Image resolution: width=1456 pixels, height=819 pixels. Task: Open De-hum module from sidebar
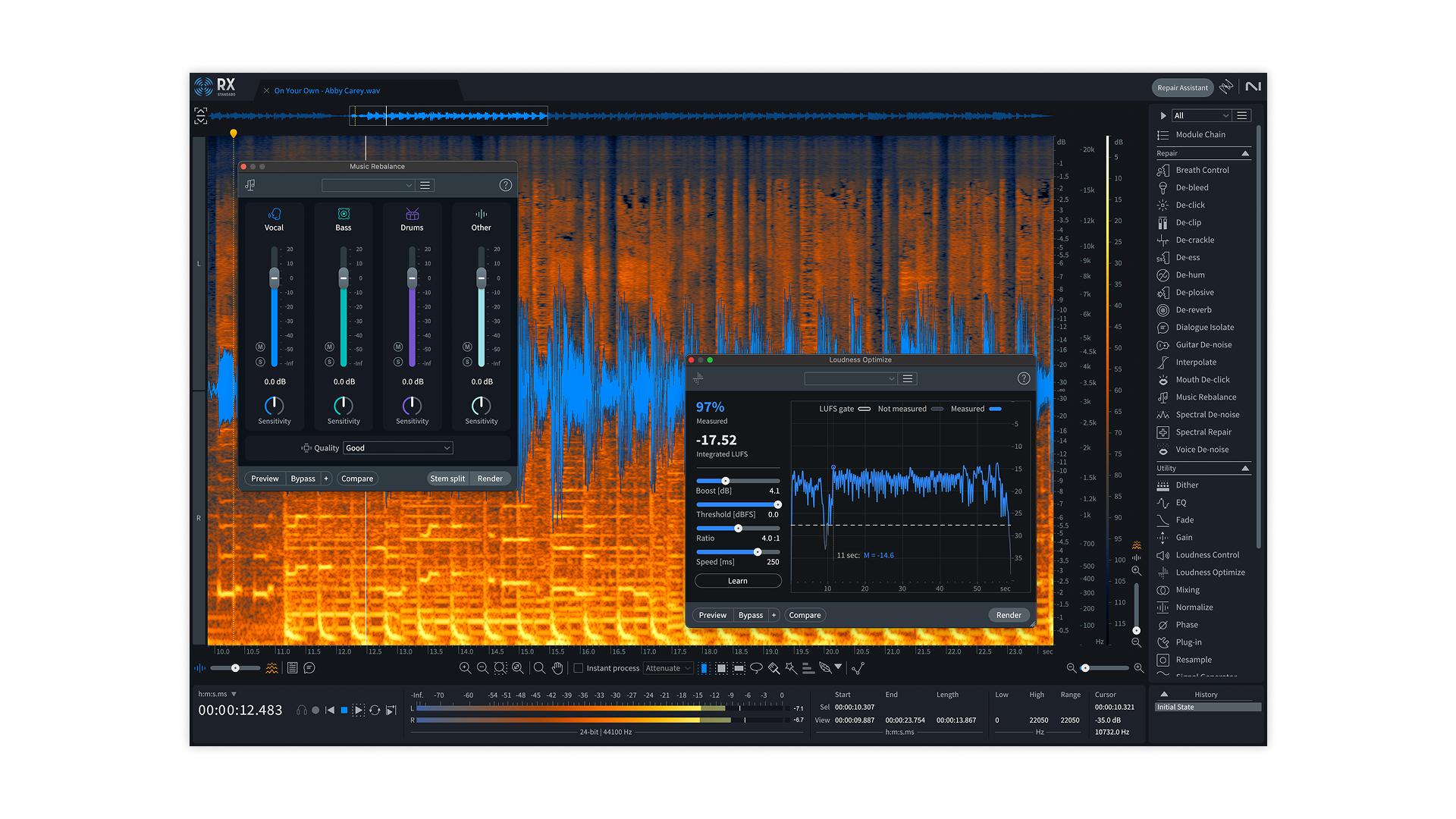tap(1190, 275)
